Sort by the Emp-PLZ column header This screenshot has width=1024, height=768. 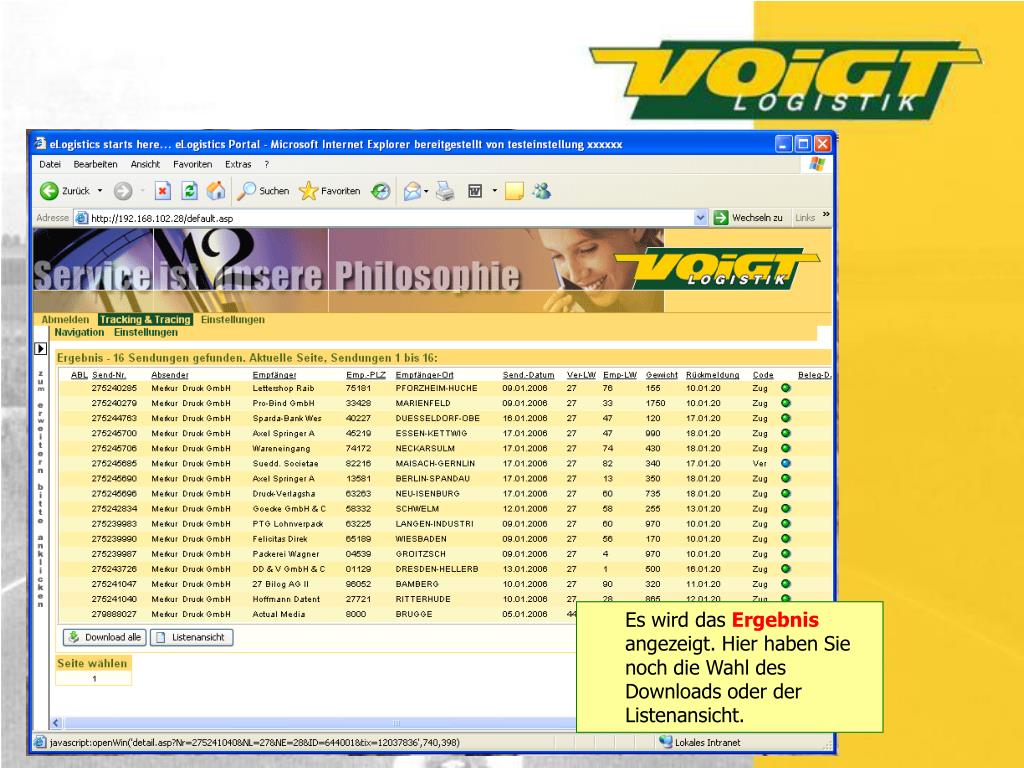point(366,375)
